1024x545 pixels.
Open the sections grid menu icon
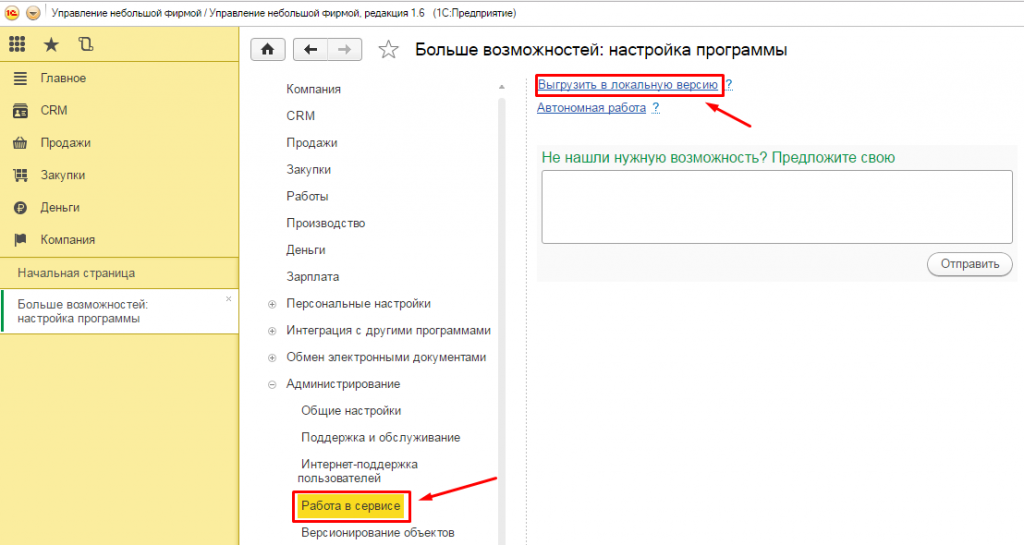tap(17, 44)
